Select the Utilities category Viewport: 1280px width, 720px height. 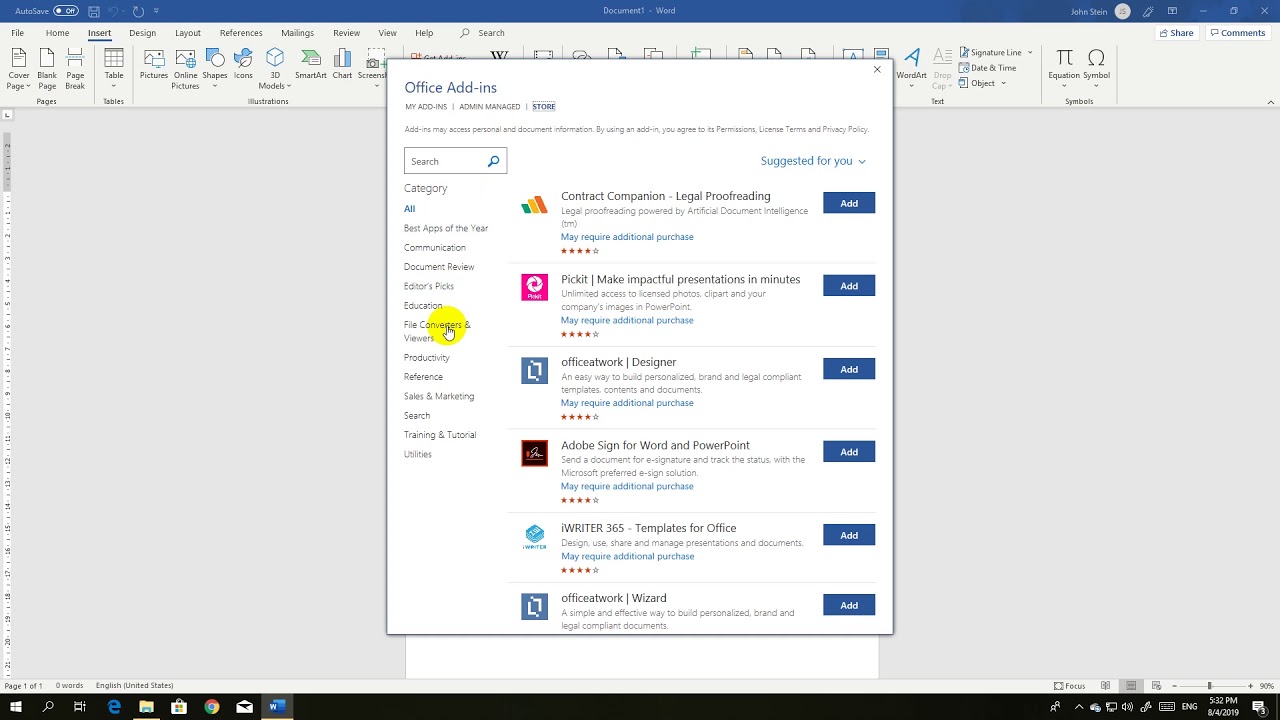(x=418, y=454)
